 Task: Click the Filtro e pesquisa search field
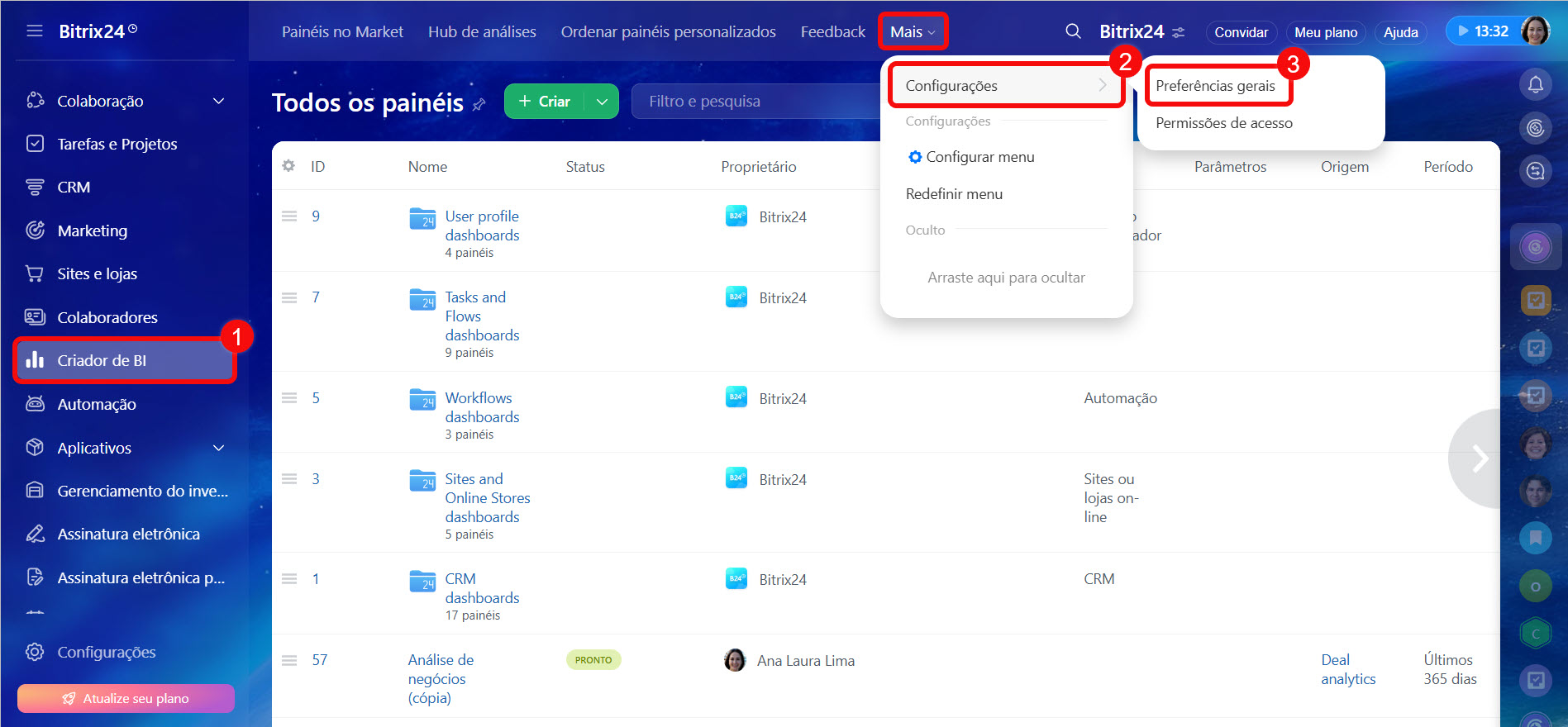752,102
